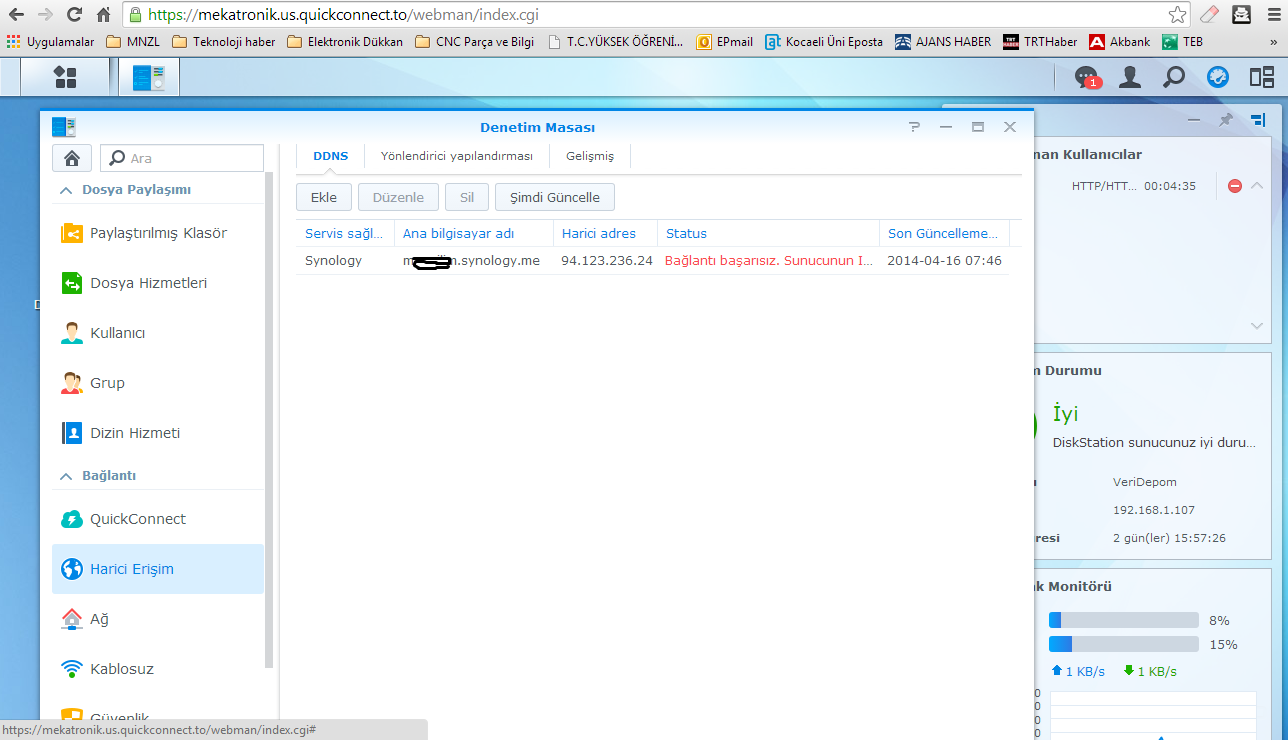Collapse the Bağlantı section
The width and height of the screenshot is (1288, 742).
tap(67, 476)
